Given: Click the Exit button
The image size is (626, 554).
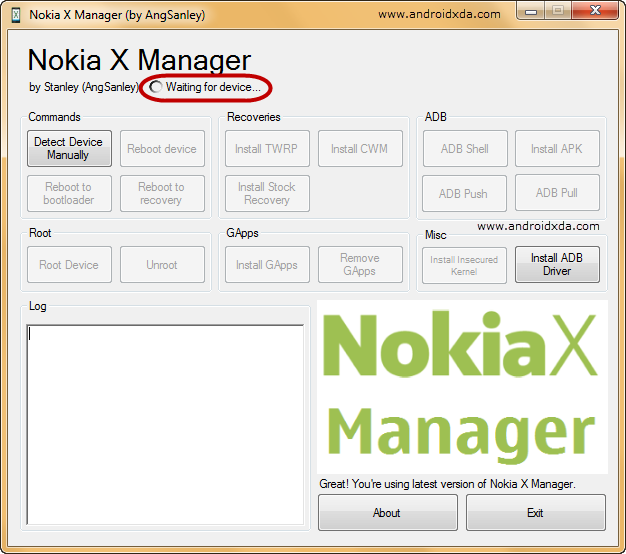Looking at the screenshot, I should point(535,512).
